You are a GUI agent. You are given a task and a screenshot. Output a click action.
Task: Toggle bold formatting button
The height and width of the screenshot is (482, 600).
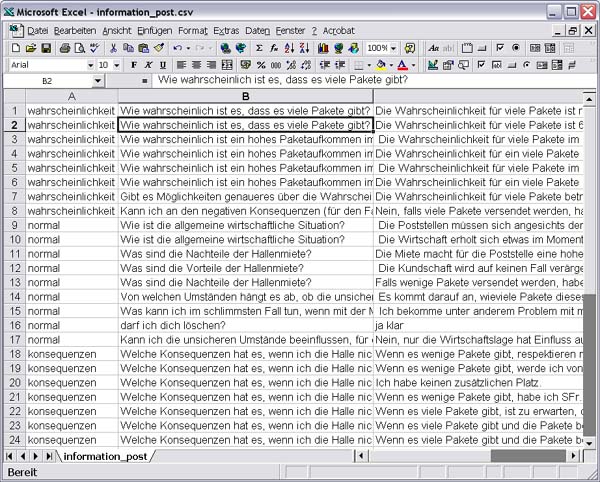134,65
